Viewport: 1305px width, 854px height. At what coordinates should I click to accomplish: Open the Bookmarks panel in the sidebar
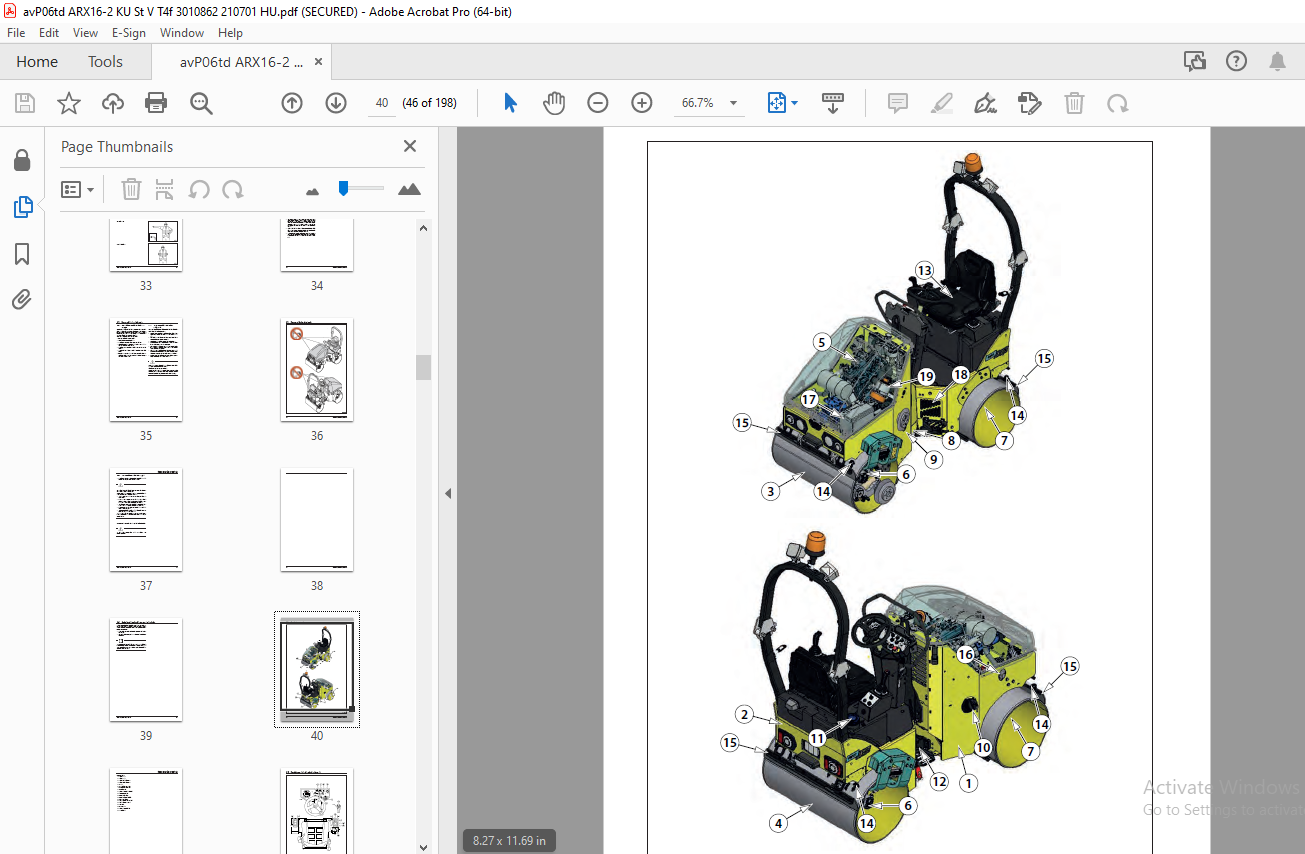pyautogui.click(x=22, y=253)
